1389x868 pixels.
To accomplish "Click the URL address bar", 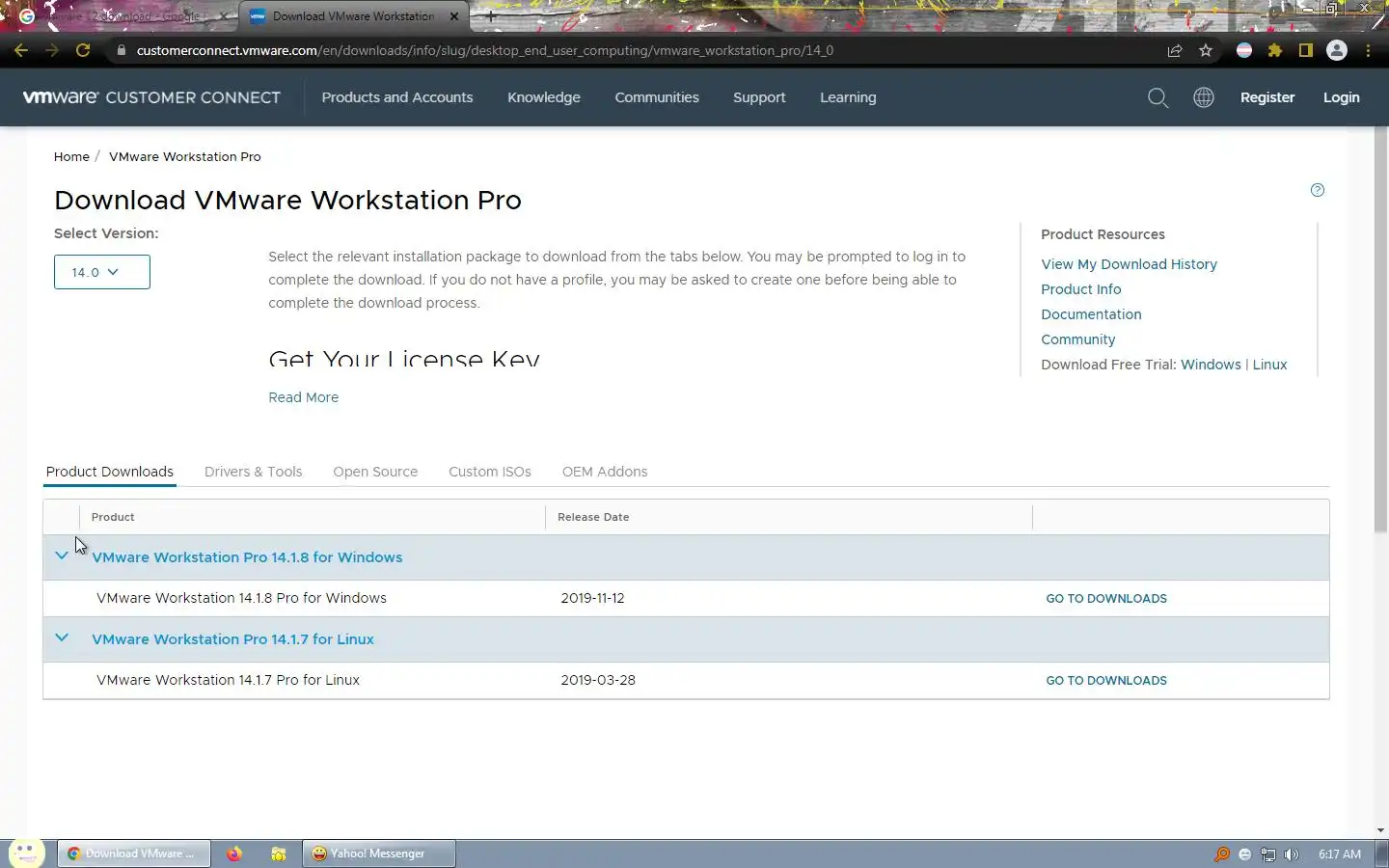I will point(637,50).
